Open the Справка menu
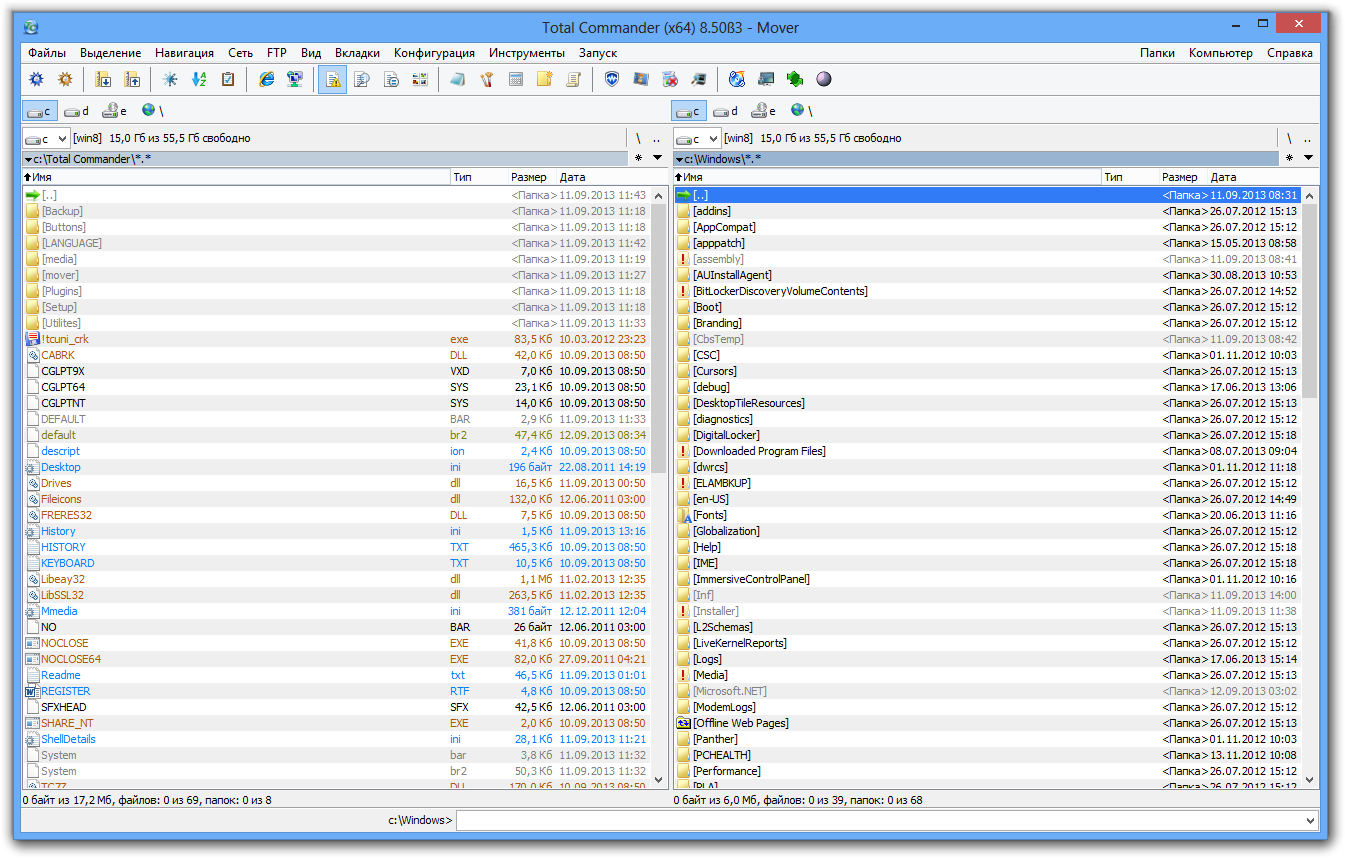 pyautogui.click(x=1290, y=53)
